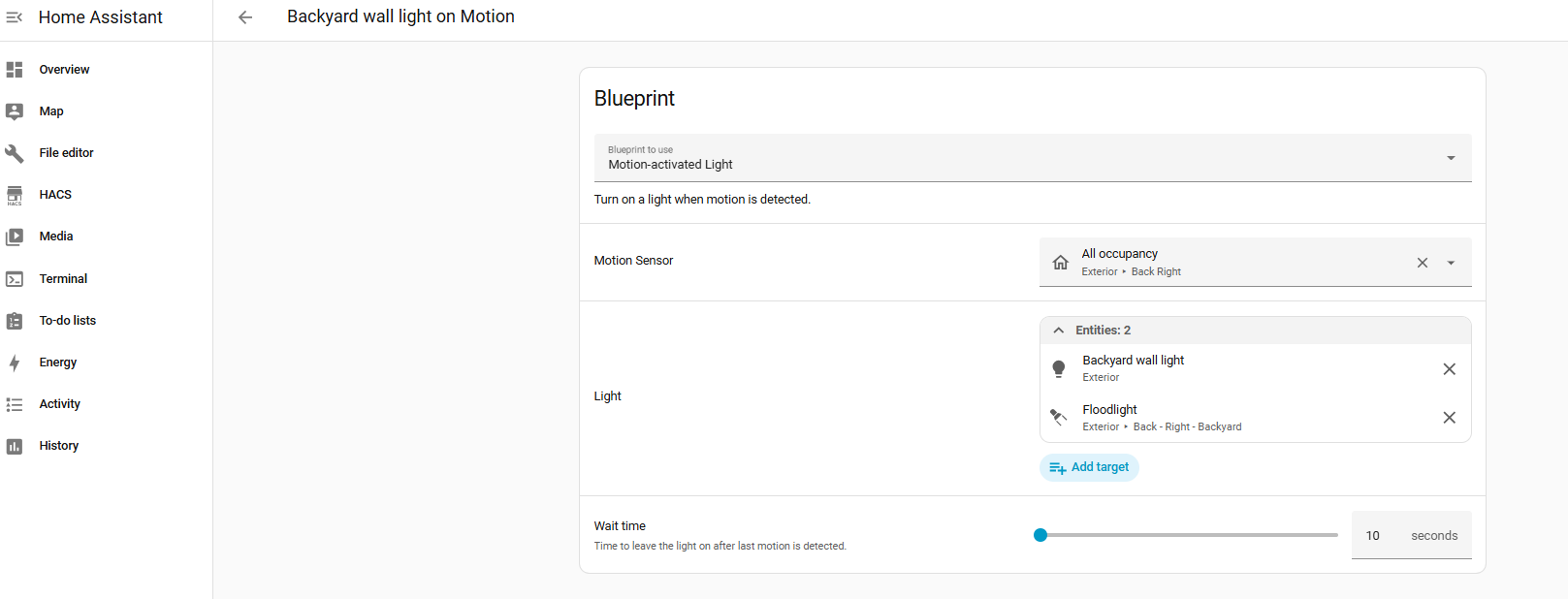Open the HACS store icon in sidebar
1568x599 pixels.
pos(15,195)
